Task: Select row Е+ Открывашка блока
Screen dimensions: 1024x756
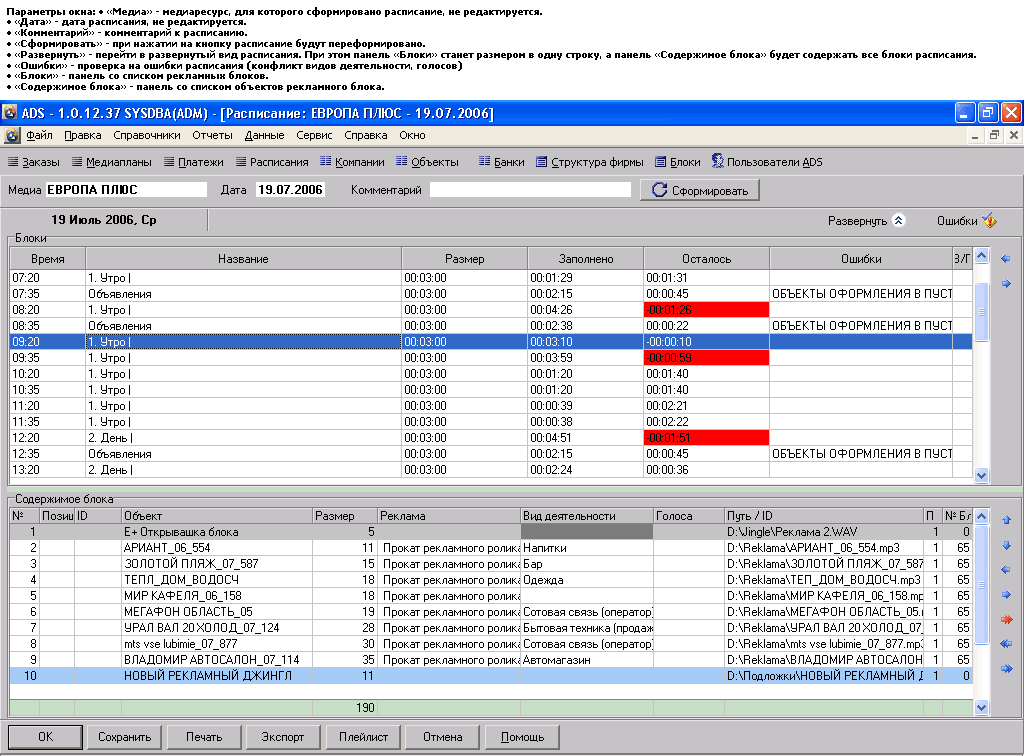Action: tap(491, 532)
